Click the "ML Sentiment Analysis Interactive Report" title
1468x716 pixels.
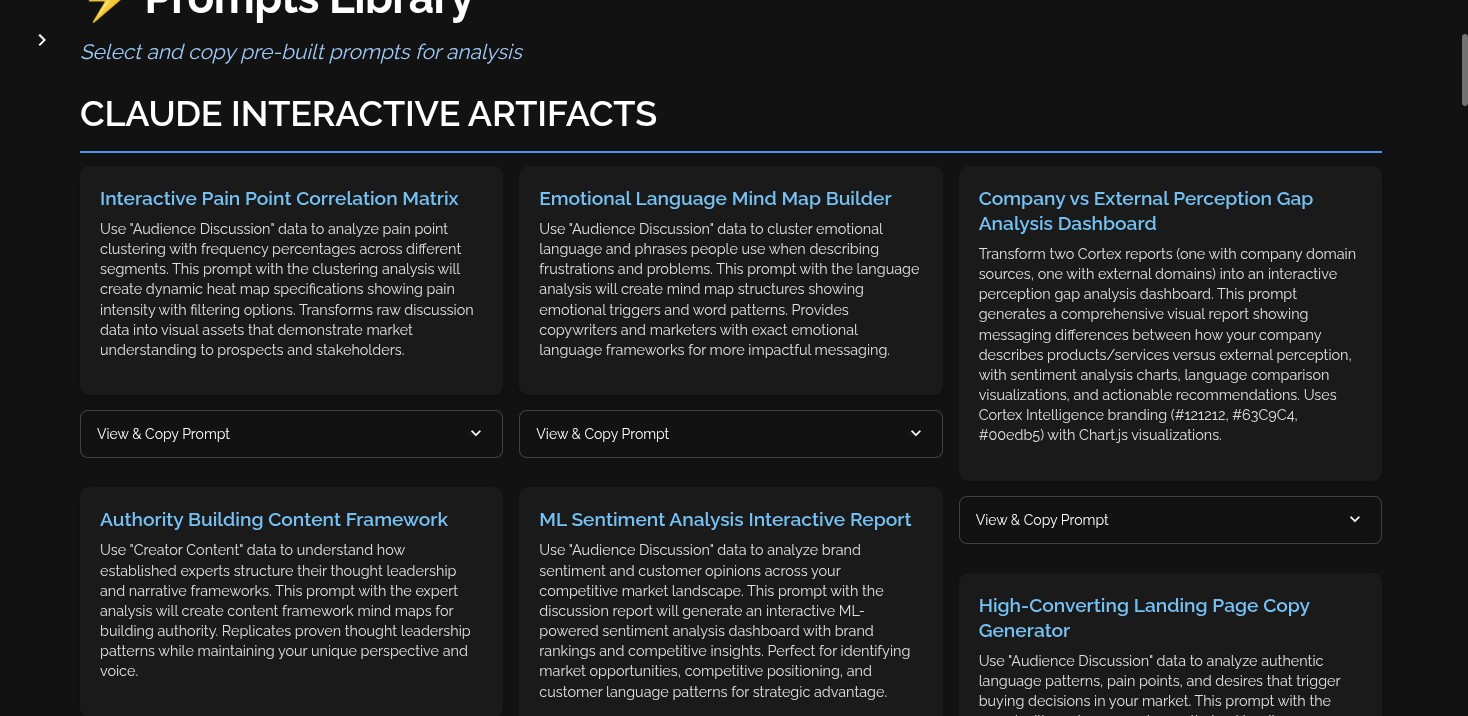point(725,519)
